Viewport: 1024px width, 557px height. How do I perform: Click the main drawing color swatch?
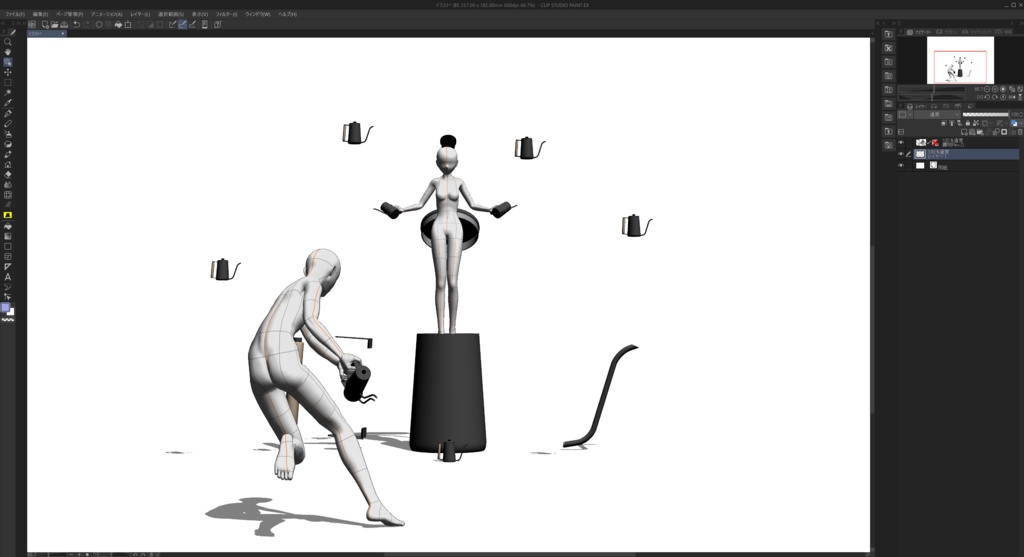tap(5, 308)
